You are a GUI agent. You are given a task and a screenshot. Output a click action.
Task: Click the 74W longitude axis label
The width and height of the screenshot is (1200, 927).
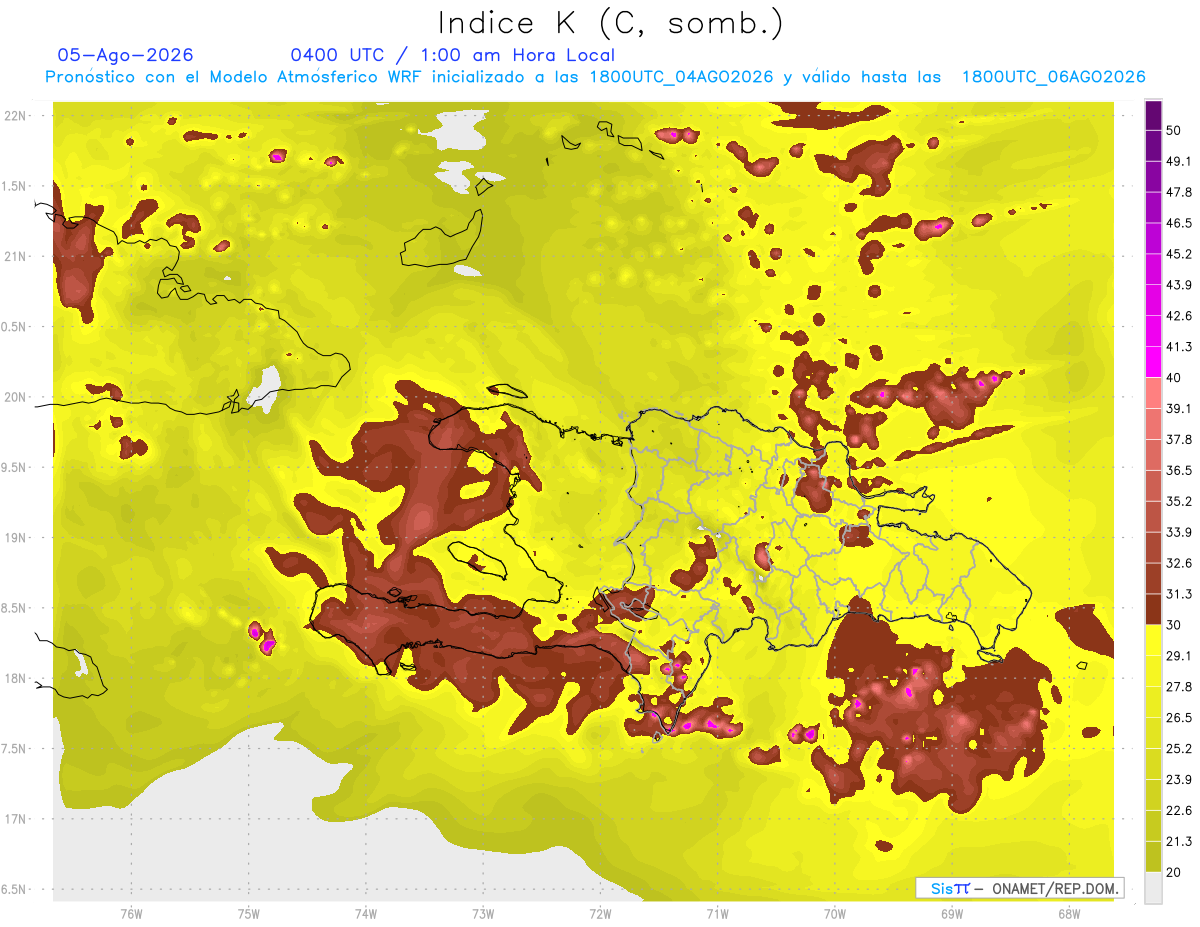(365, 913)
